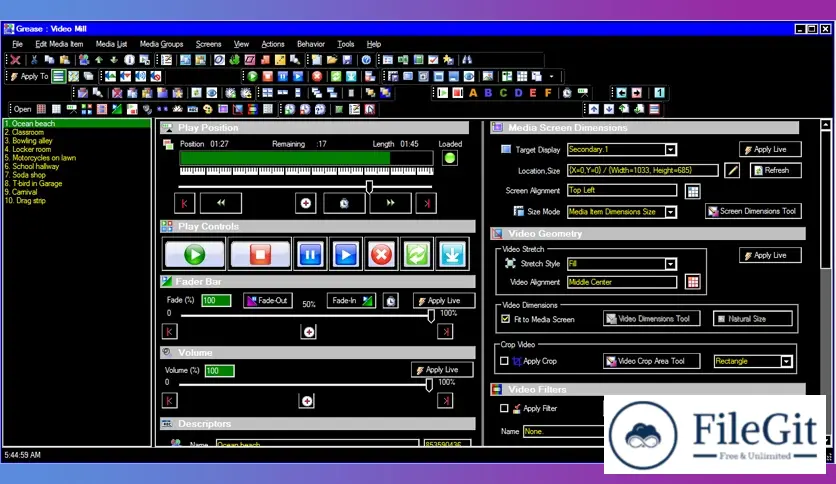Viewport: 836px width, 484px height.
Task: Click the large blue Pause button
Action: [x=310, y=254]
